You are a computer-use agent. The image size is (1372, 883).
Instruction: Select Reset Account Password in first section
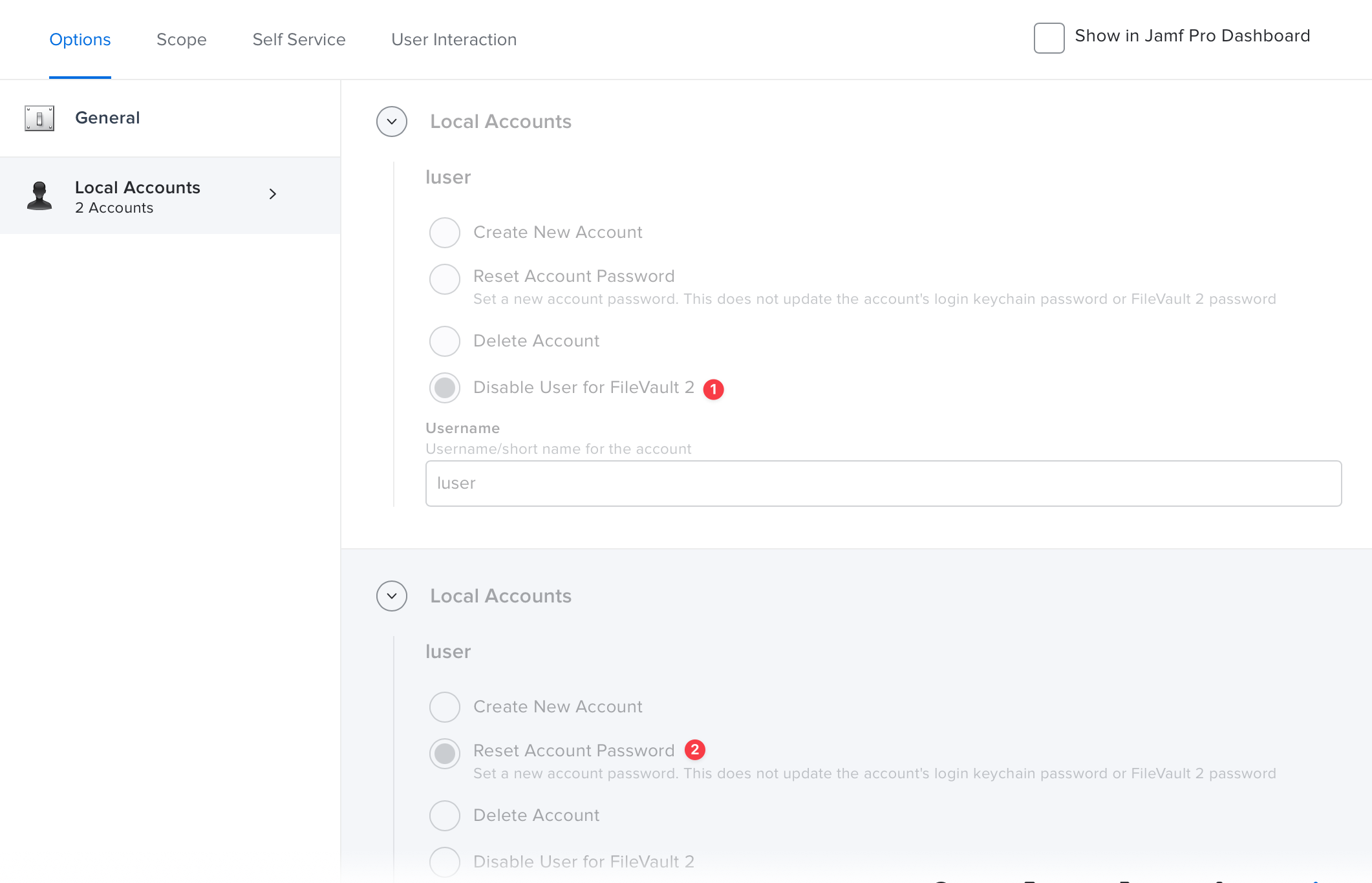click(x=445, y=279)
